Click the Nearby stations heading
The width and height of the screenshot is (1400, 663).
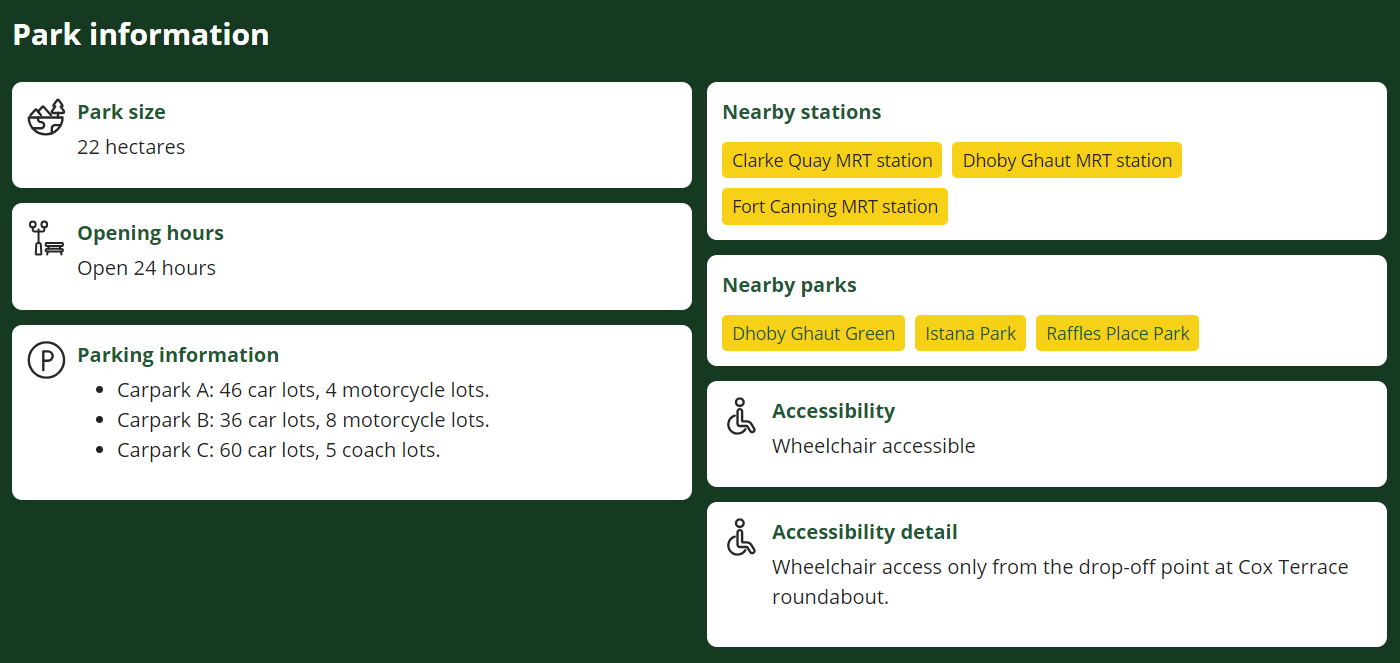pos(801,112)
